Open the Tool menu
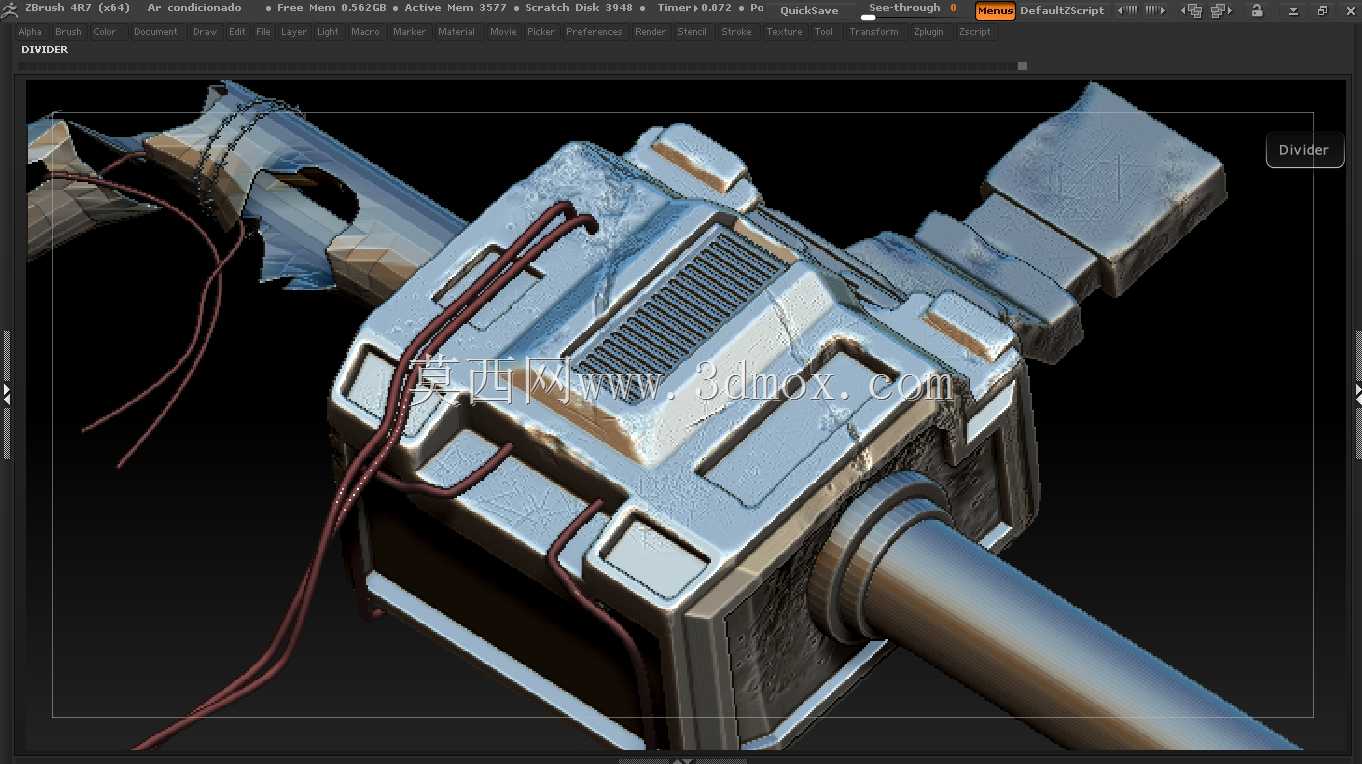Screen dimensions: 1362x764 tap(823, 32)
